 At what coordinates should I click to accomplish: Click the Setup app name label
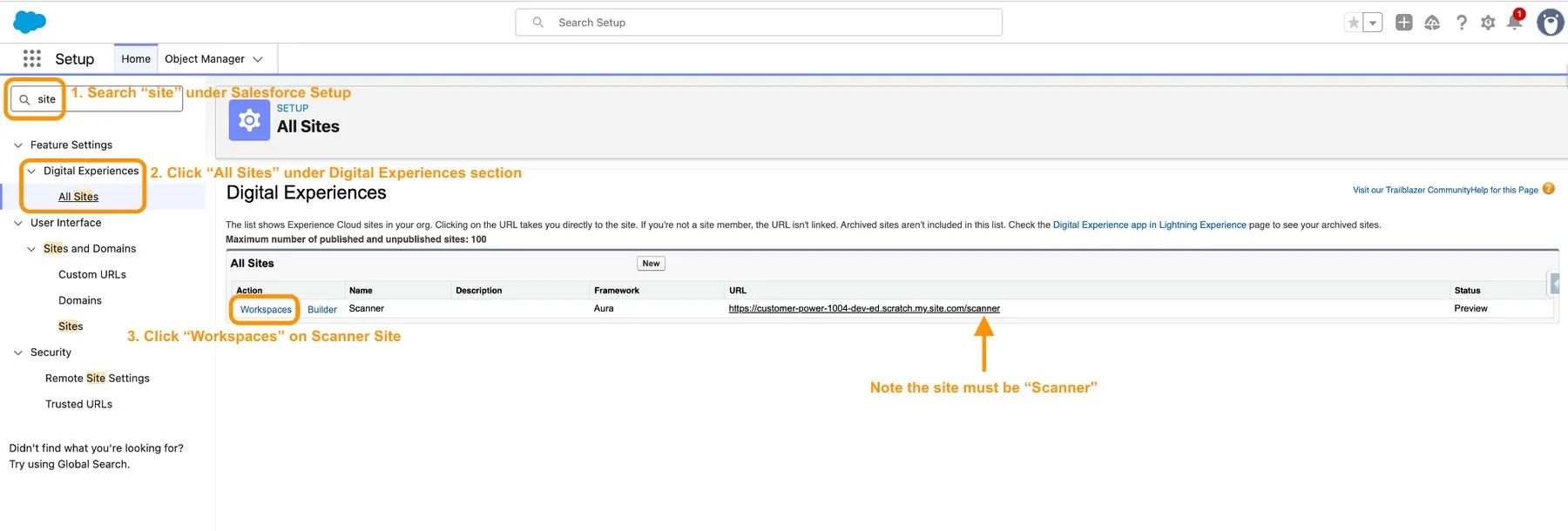point(75,58)
